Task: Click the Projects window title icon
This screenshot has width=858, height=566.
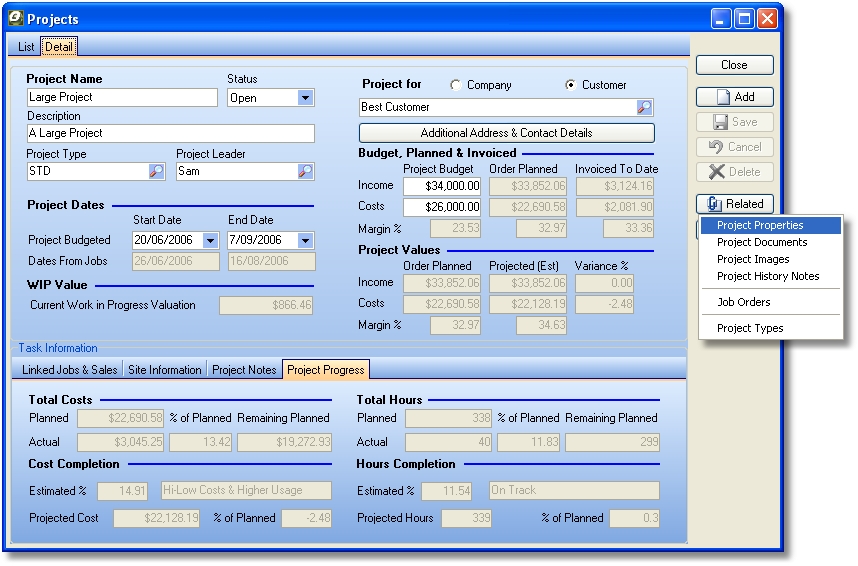Action: [15, 18]
